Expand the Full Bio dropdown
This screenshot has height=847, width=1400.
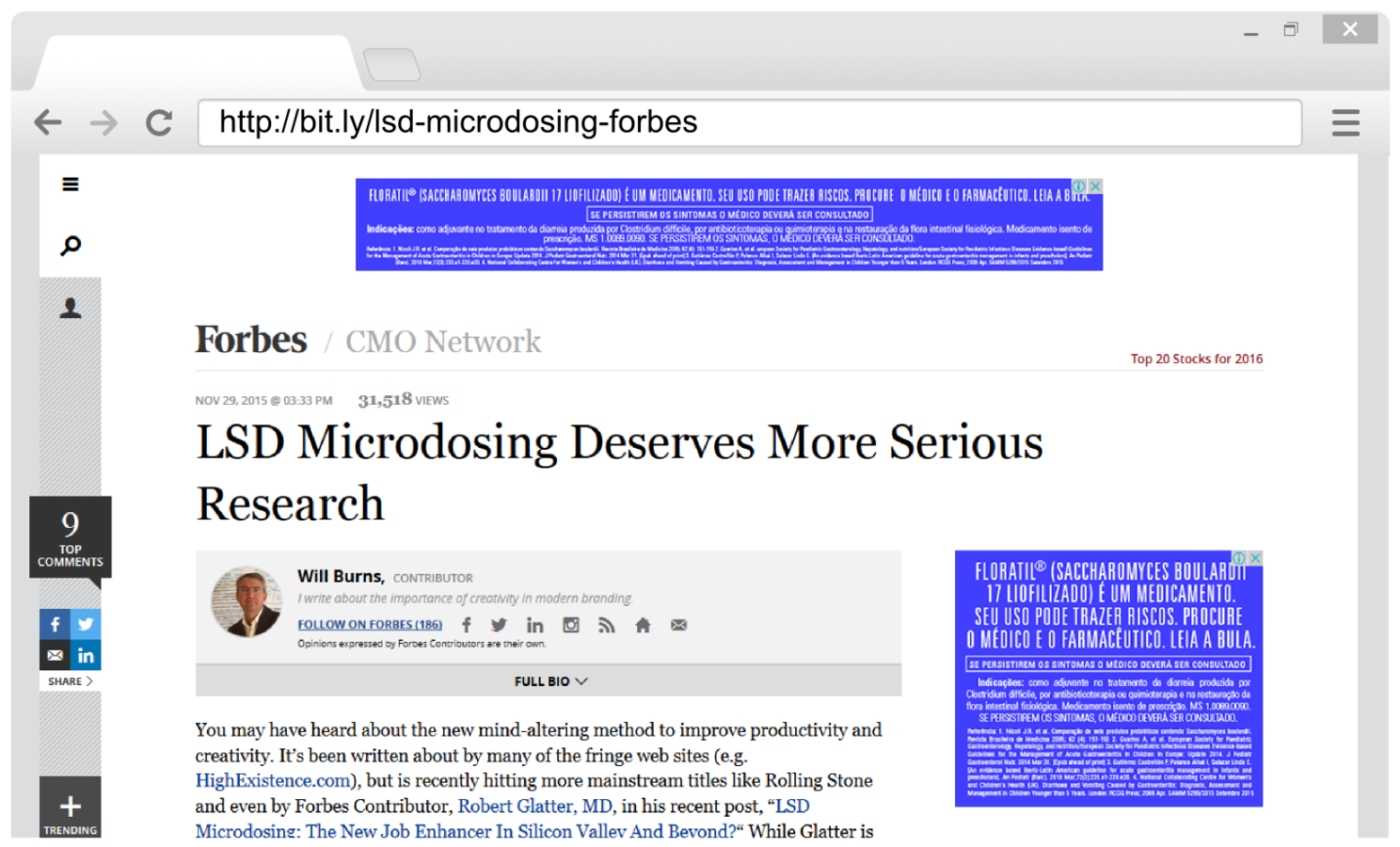[549, 681]
